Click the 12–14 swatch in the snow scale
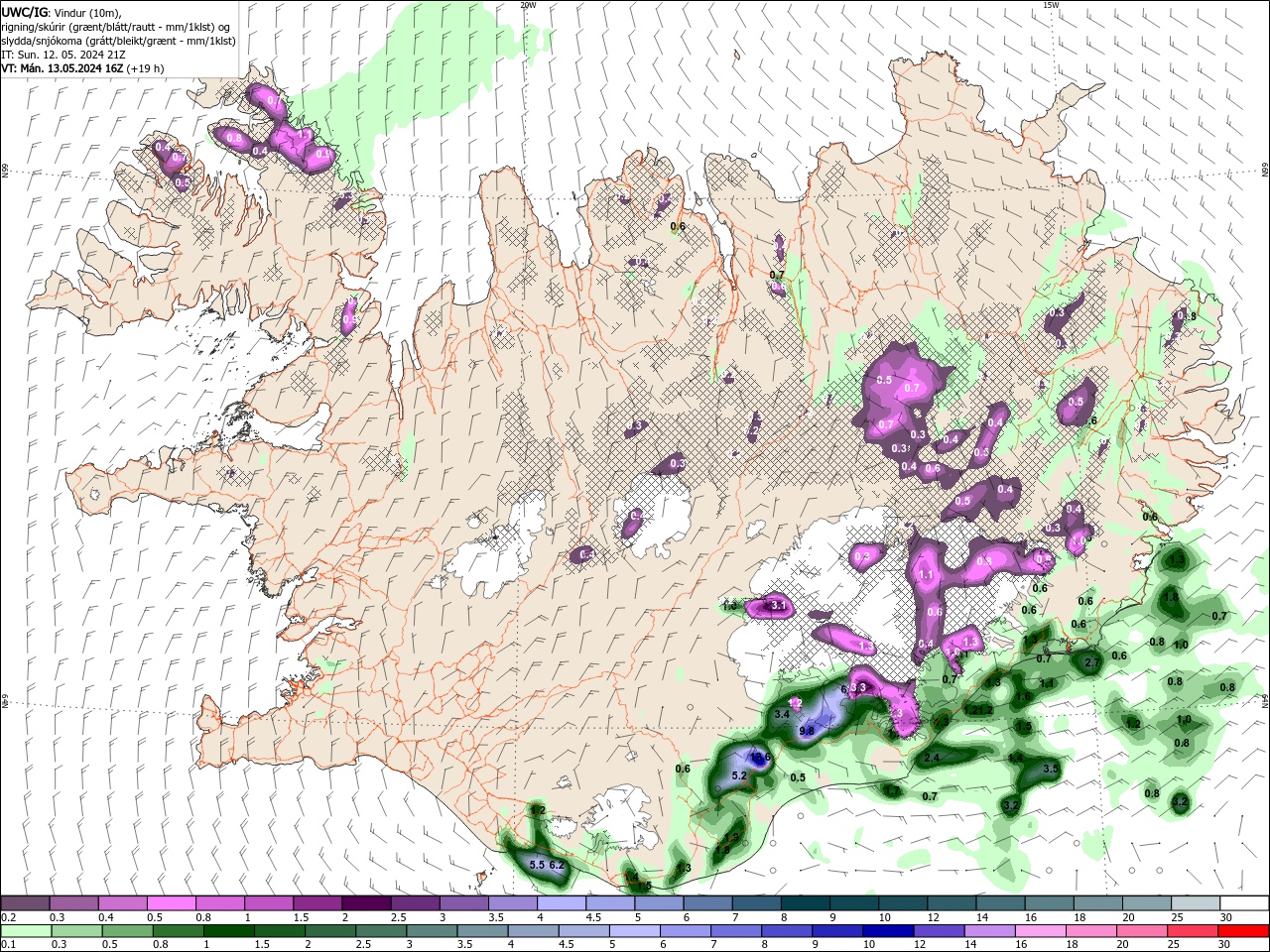 [x=952, y=903]
